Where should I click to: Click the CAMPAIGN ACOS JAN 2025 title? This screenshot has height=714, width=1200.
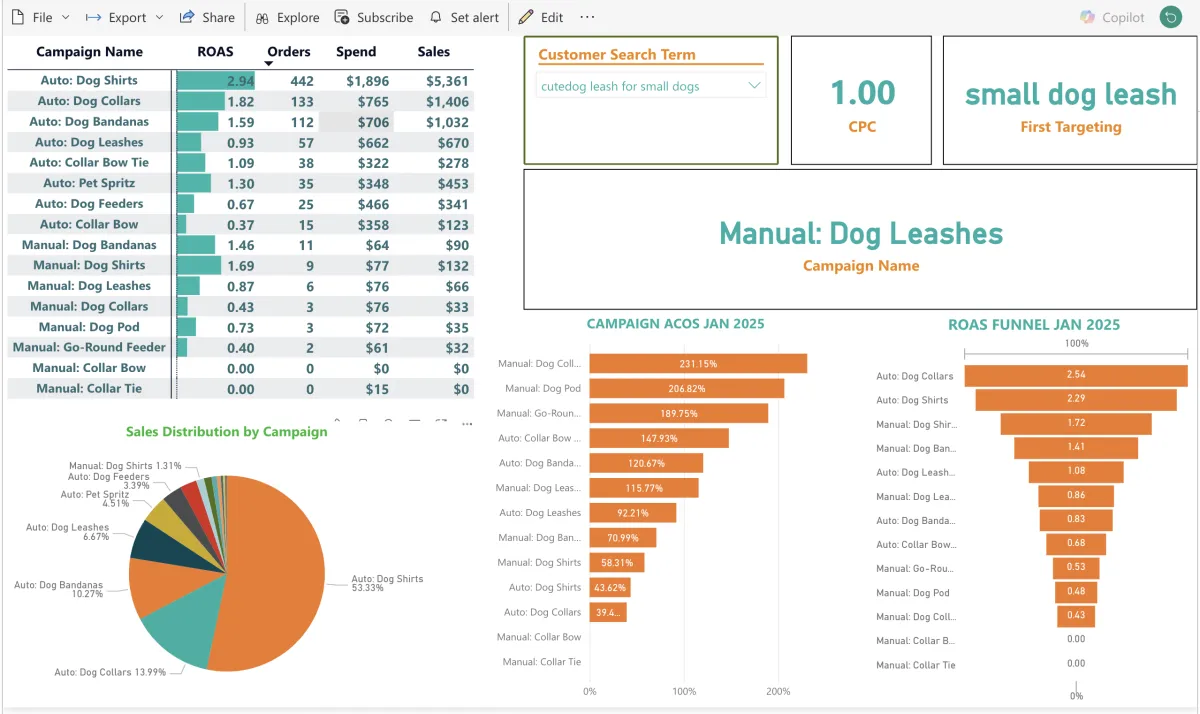[x=675, y=324]
